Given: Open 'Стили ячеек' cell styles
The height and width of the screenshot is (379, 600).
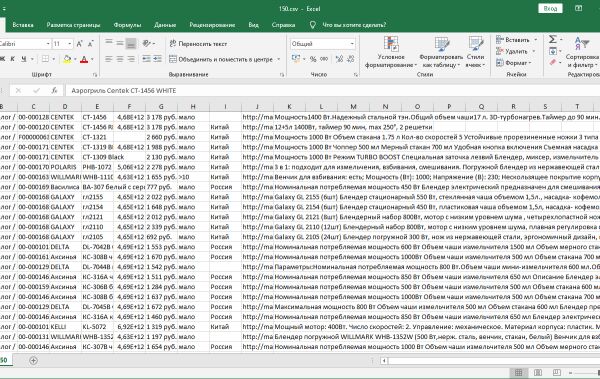Looking at the screenshot, I should [476, 52].
